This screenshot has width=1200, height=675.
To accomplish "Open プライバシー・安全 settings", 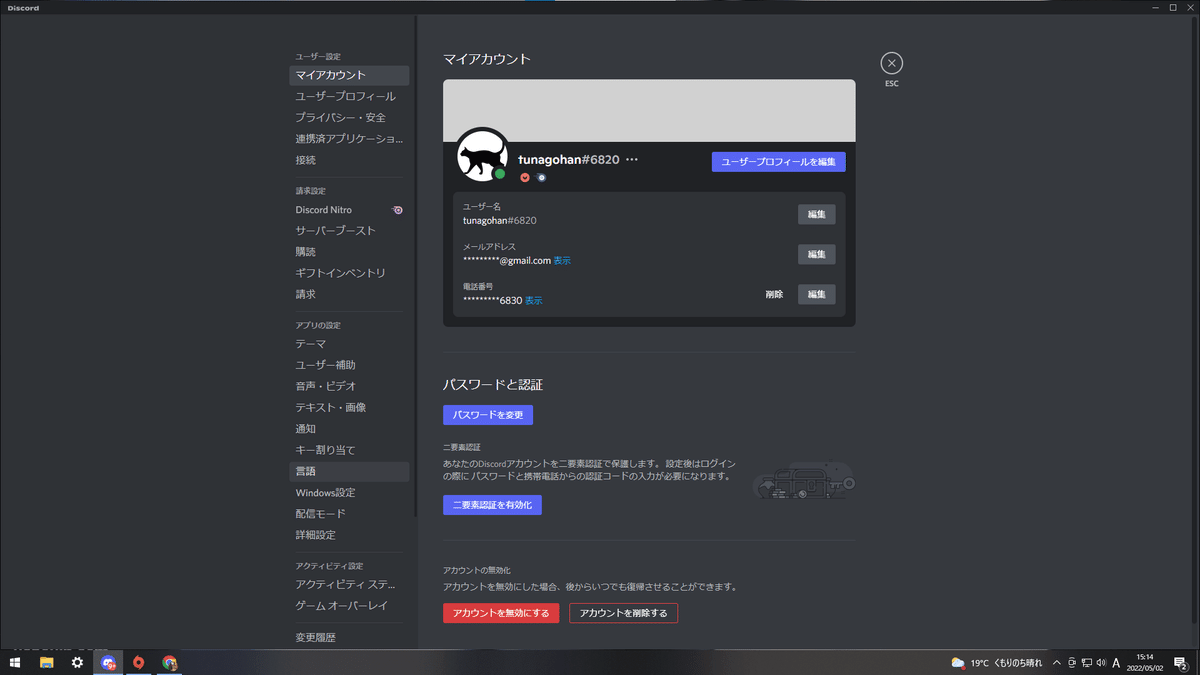I will [349, 118].
